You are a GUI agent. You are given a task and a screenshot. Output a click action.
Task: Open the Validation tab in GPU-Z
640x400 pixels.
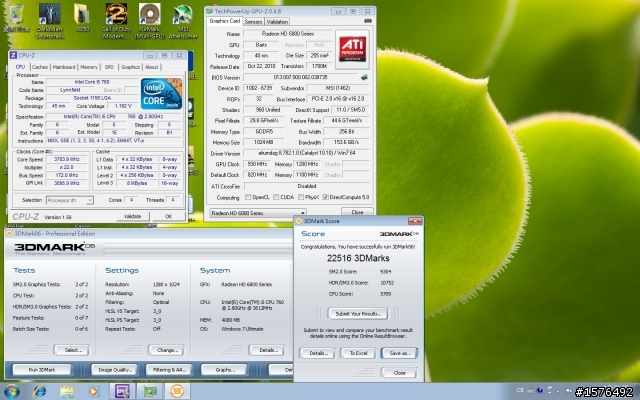click(x=277, y=22)
